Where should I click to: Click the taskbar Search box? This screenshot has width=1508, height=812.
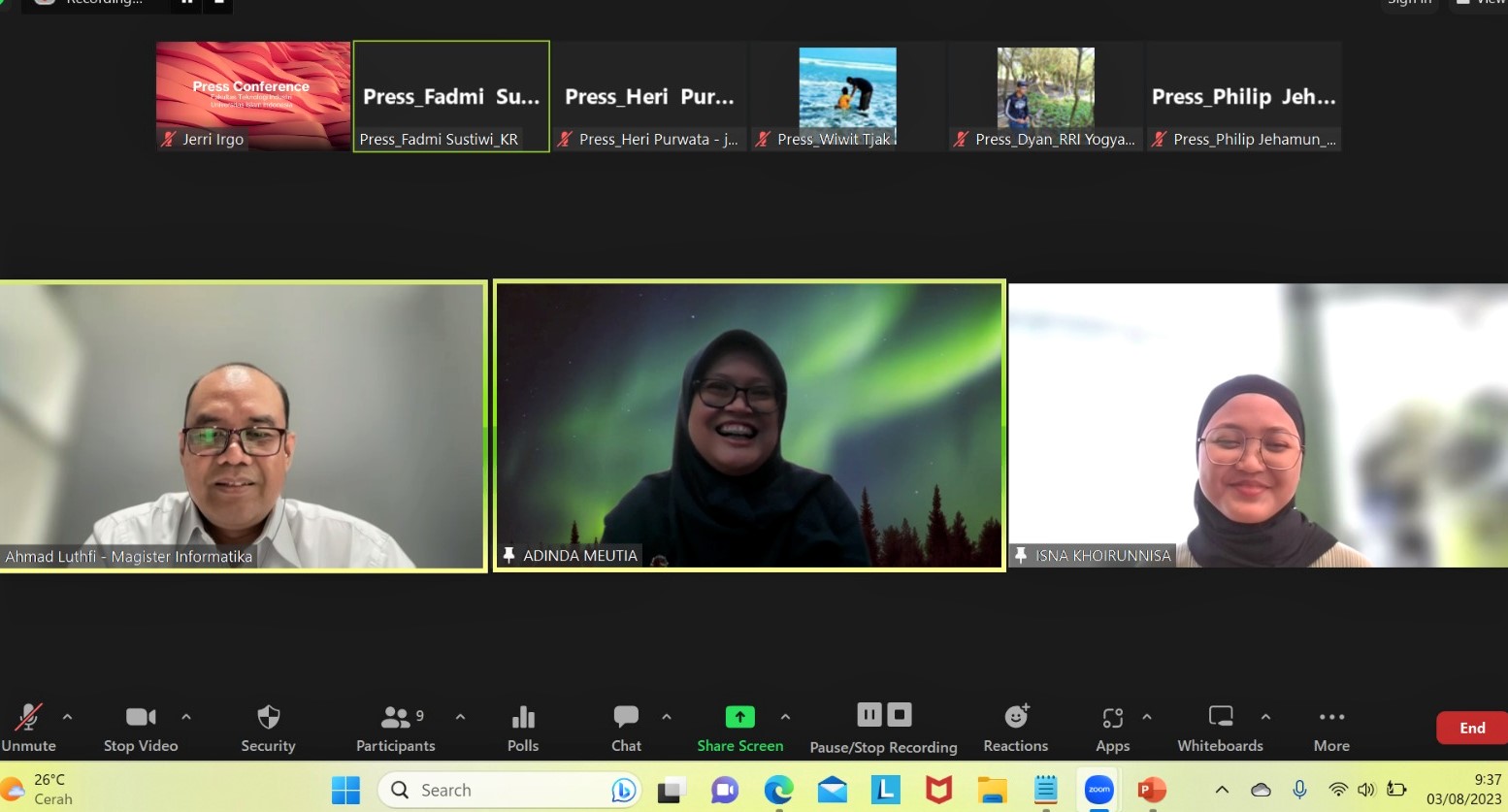click(509, 790)
